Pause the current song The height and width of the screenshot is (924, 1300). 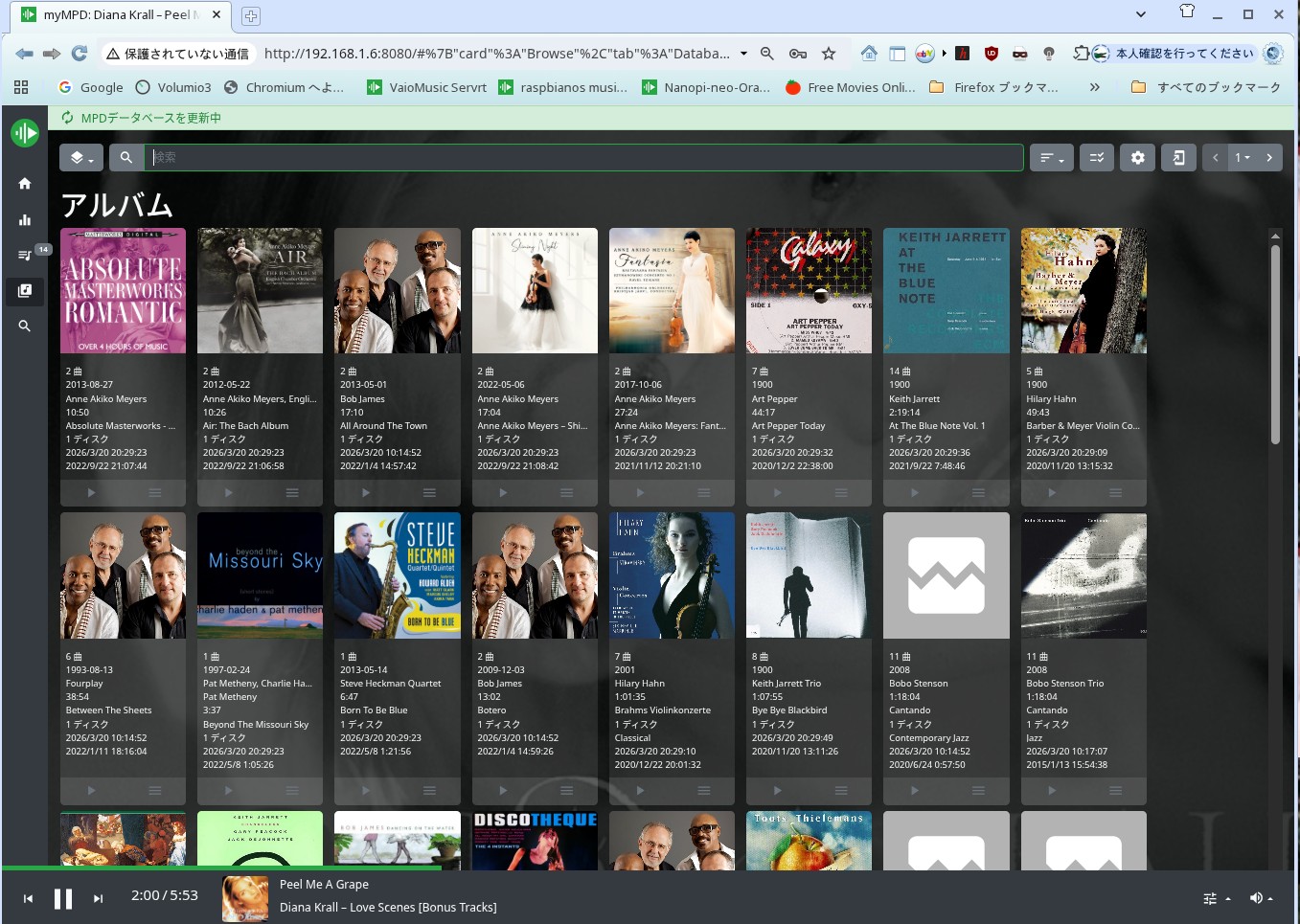pyautogui.click(x=63, y=898)
